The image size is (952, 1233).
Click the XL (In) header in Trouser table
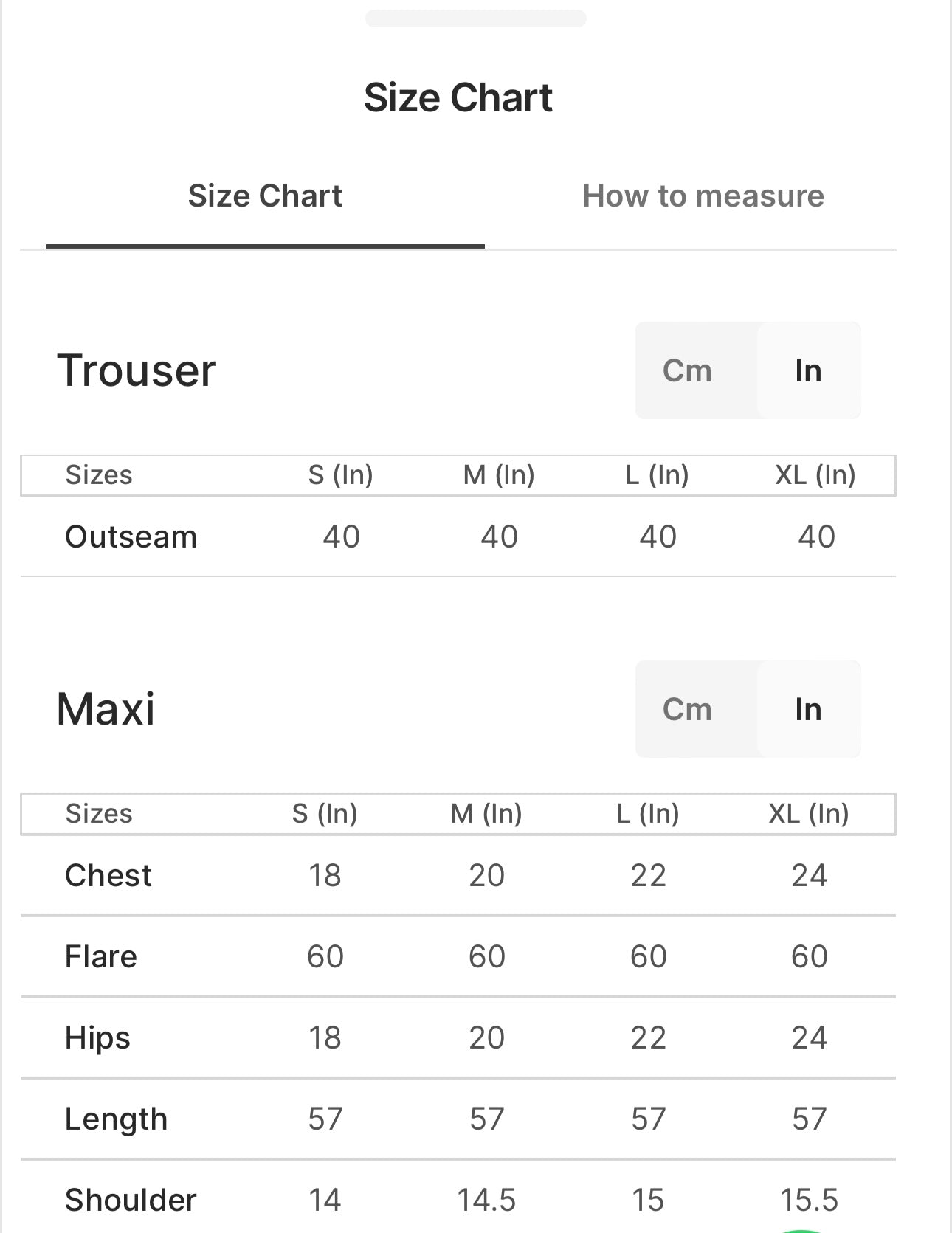pyautogui.click(x=815, y=474)
